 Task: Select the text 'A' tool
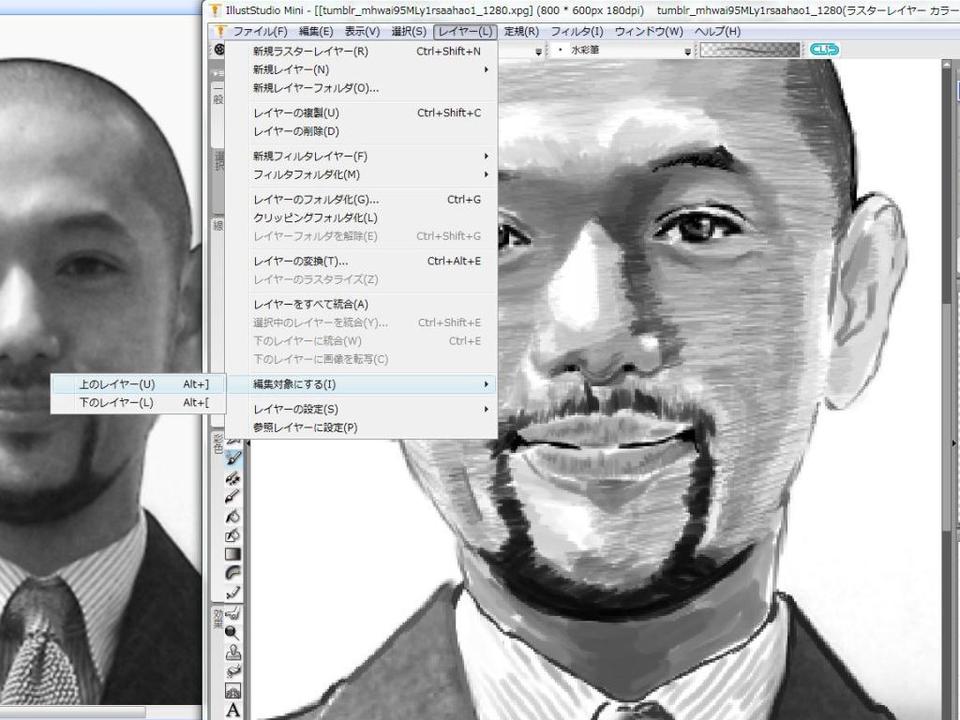pos(233,710)
